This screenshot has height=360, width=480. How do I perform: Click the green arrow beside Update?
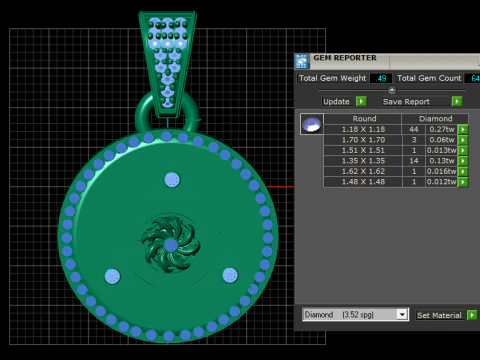click(361, 101)
